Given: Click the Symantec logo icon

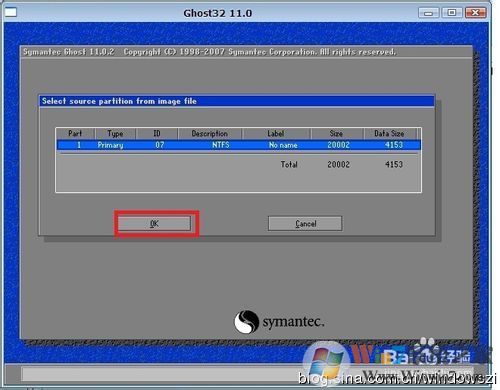Looking at the screenshot, I should (246, 322).
